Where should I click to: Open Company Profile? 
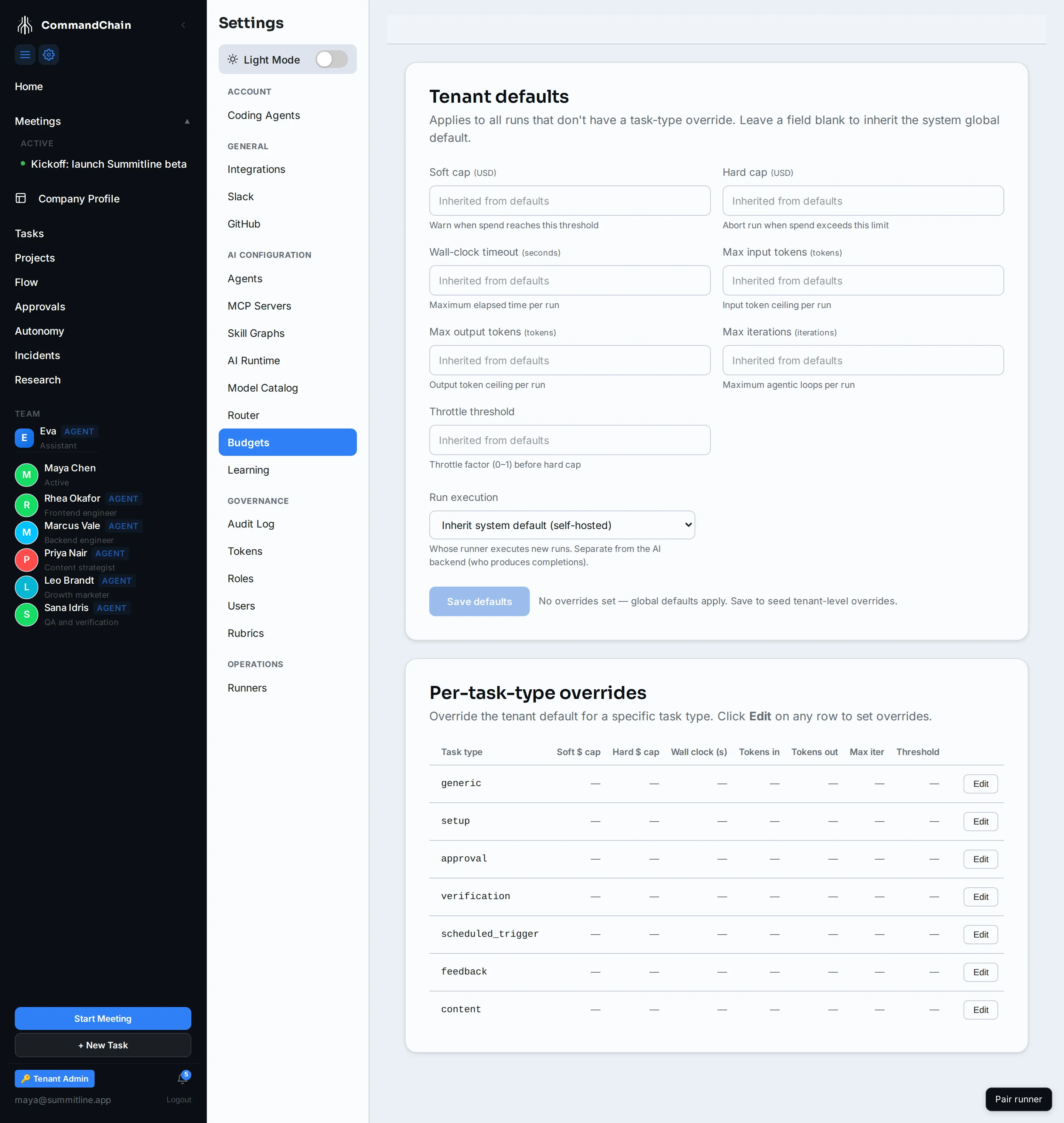79,198
